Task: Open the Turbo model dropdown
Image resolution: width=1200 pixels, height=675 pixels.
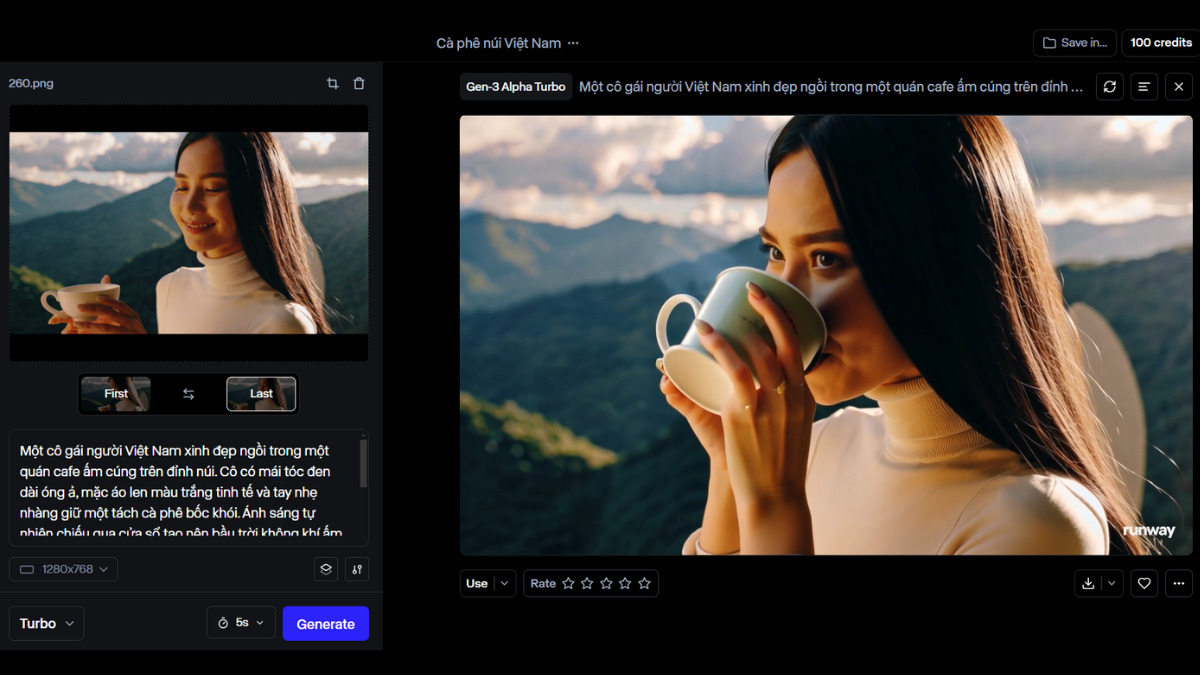Action: click(x=46, y=623)
